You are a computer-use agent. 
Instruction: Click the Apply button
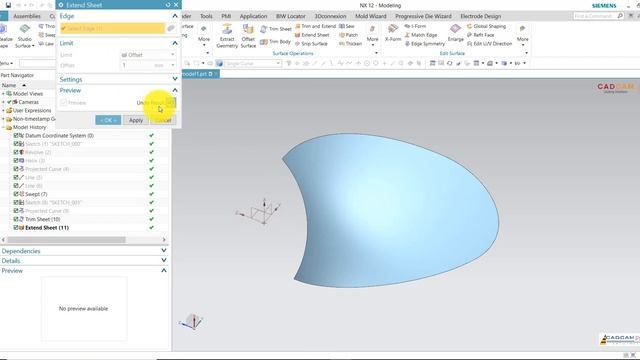click(136, 120)
